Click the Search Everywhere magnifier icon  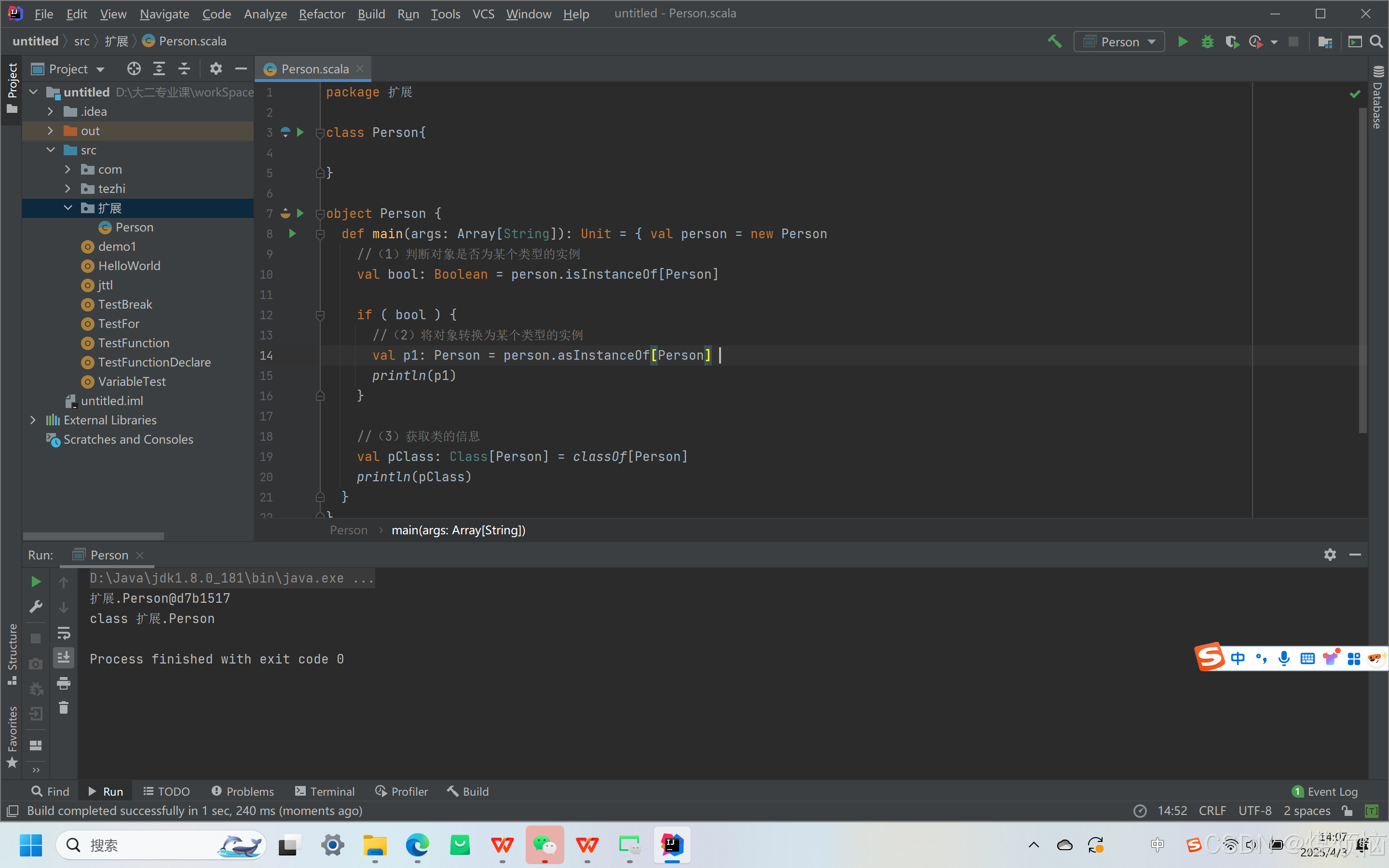1376,41
